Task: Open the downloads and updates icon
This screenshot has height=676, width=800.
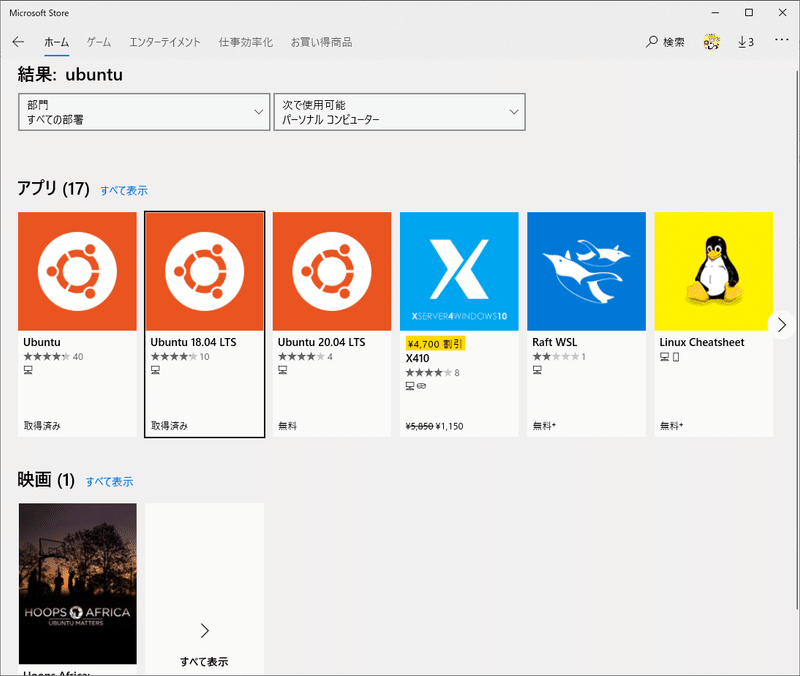Action: point(746,42)
